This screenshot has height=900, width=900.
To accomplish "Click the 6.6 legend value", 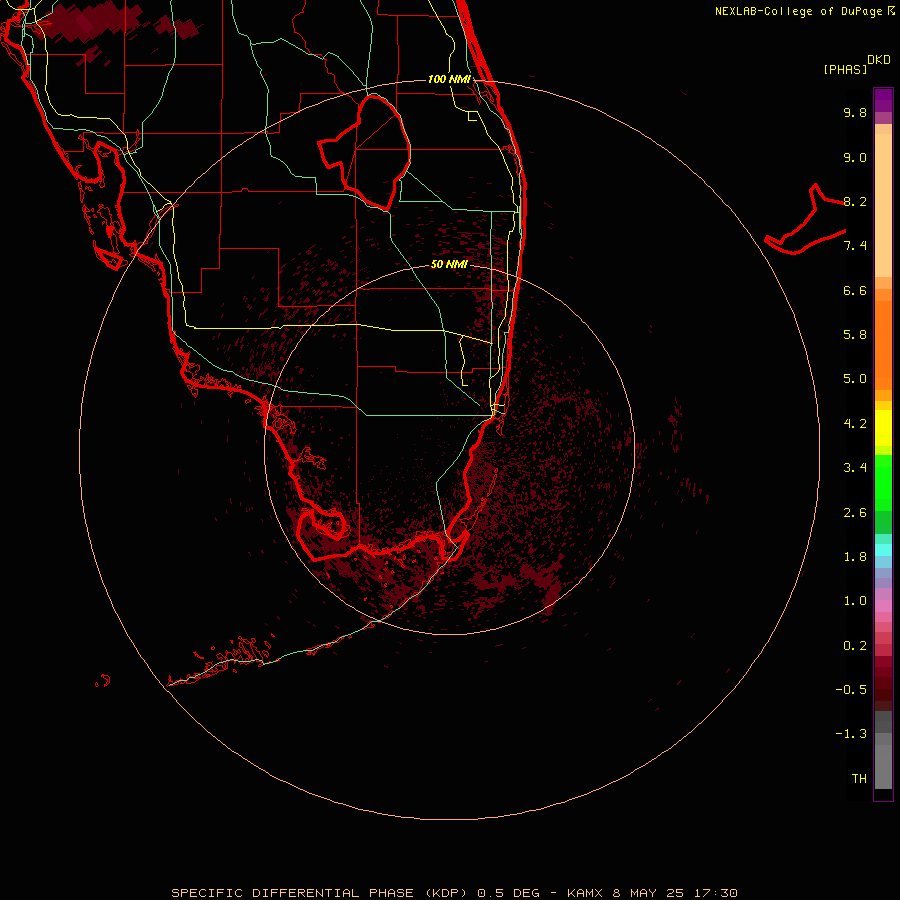I will pyautogui.click(x=855, y=290).
